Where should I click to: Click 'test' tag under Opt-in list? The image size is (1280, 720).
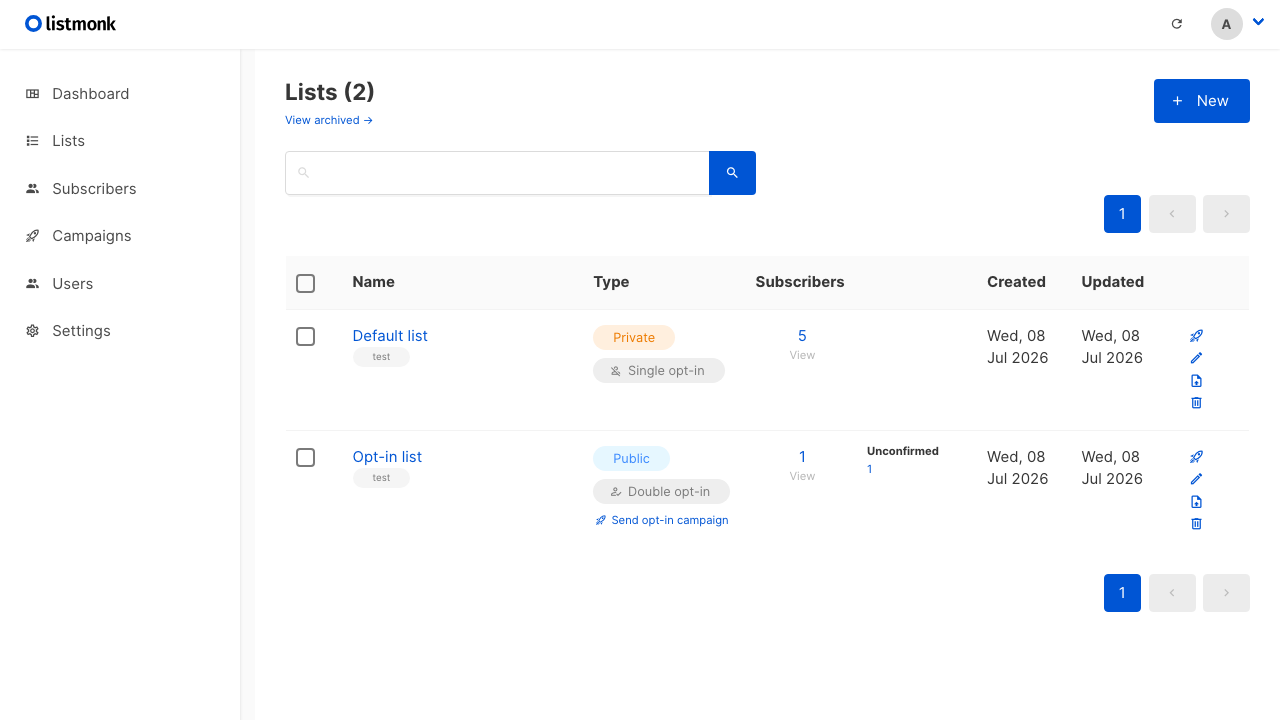381,478
